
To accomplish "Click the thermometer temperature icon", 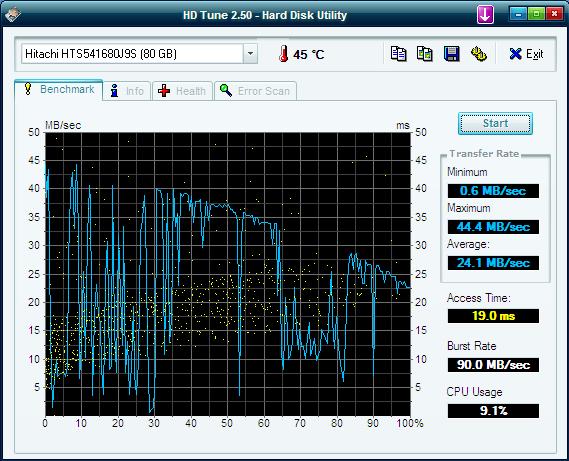I will (x=283, y=54).
